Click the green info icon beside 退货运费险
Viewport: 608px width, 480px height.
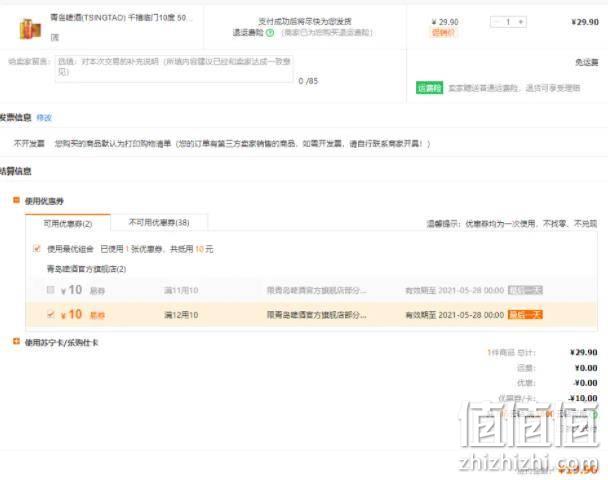pos(270,33)
